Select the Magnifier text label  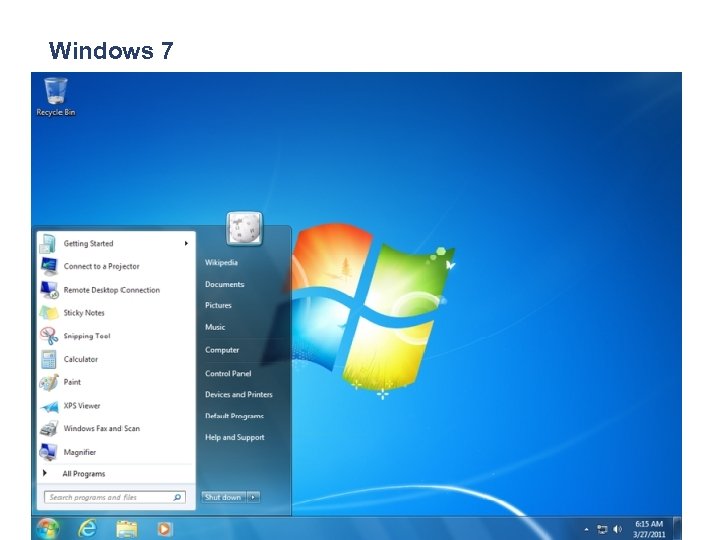[x=79, y=452]
